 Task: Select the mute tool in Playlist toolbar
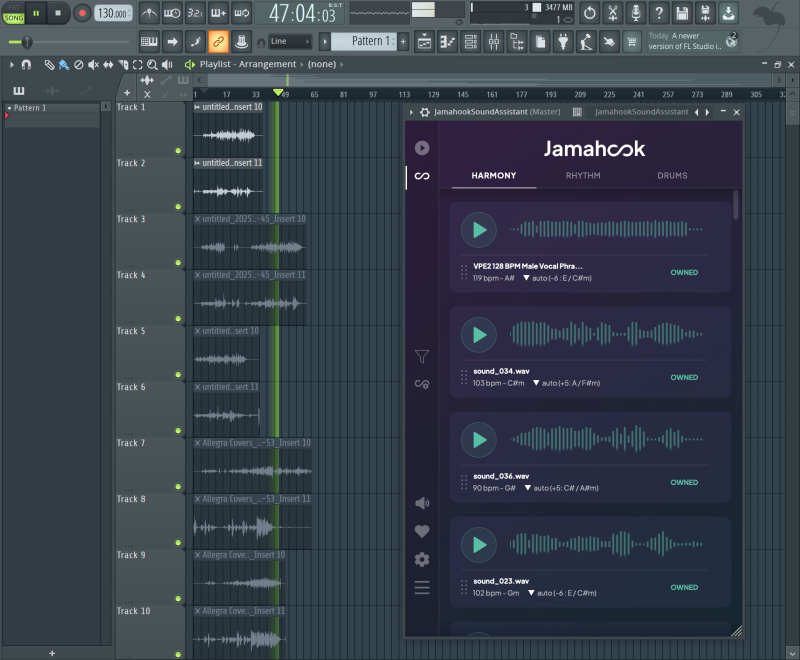[x=93, y=65]
